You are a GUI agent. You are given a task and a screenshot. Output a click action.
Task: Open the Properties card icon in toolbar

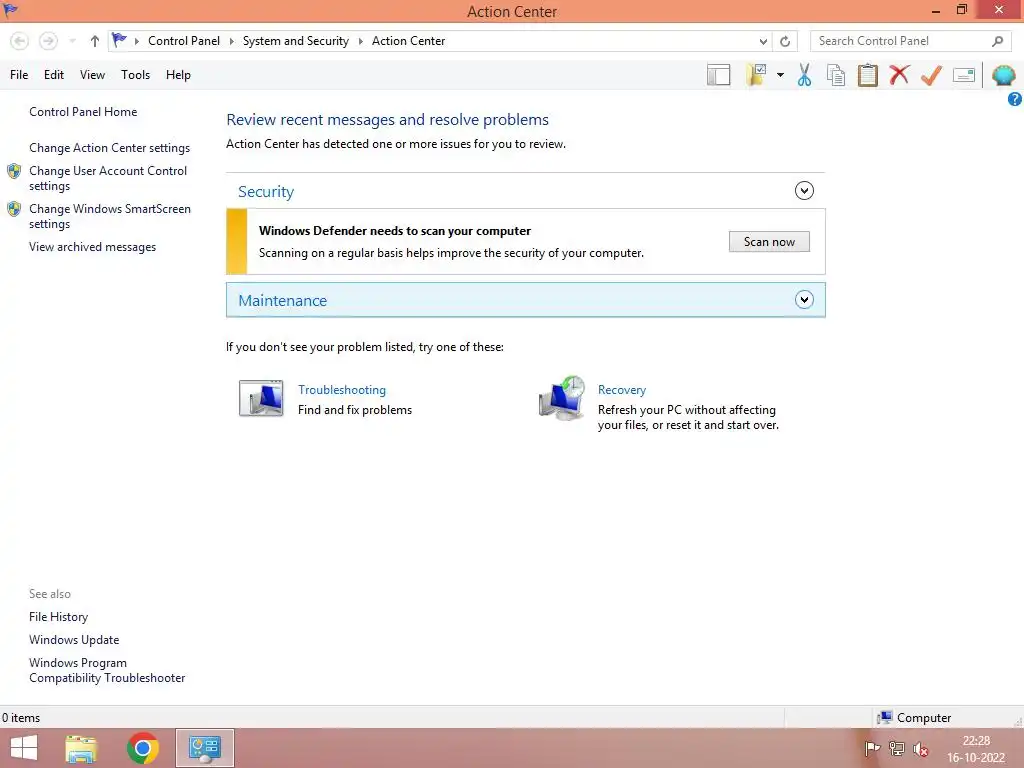964,75
